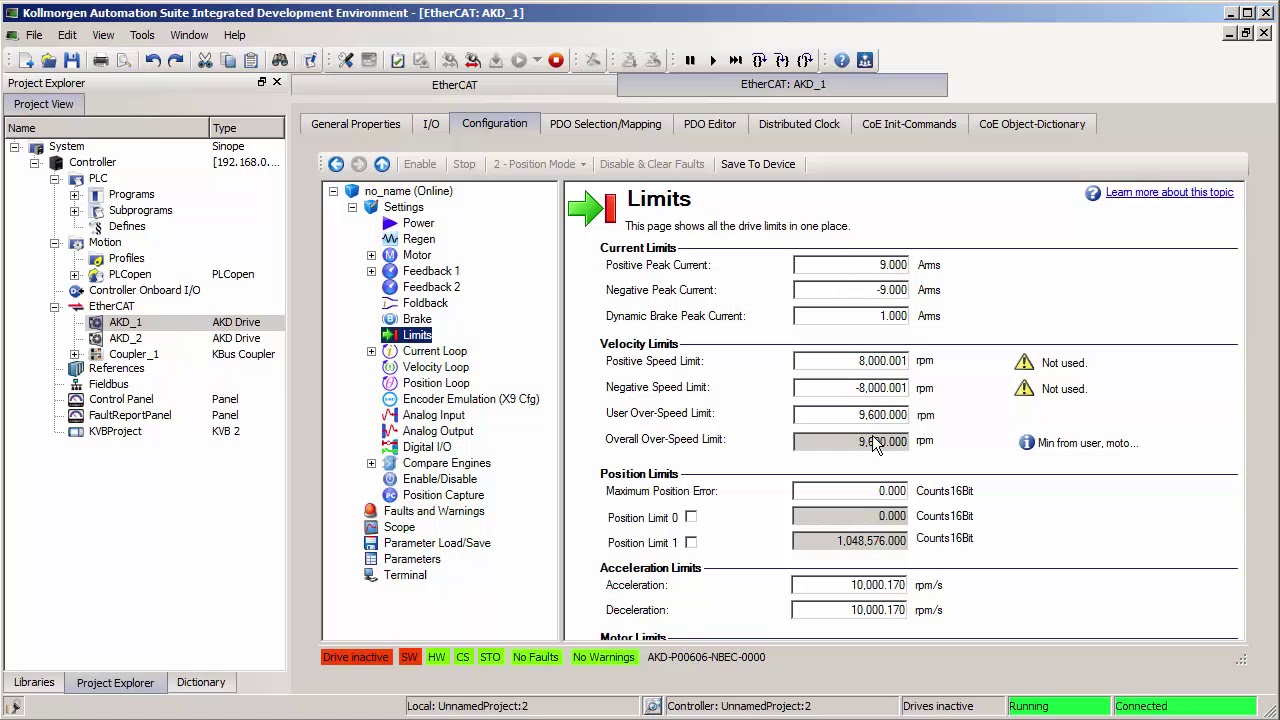Click the next-step skip forward icon
Image resolution: width=1280 pixels, height=720 pixels.
click(736, 61)
